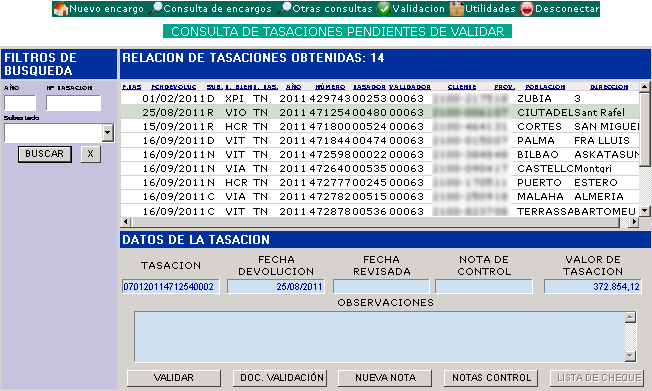Select the CASTELL Montgri row
The height and width of the screenshot is (391, 652).
(380, 168)
